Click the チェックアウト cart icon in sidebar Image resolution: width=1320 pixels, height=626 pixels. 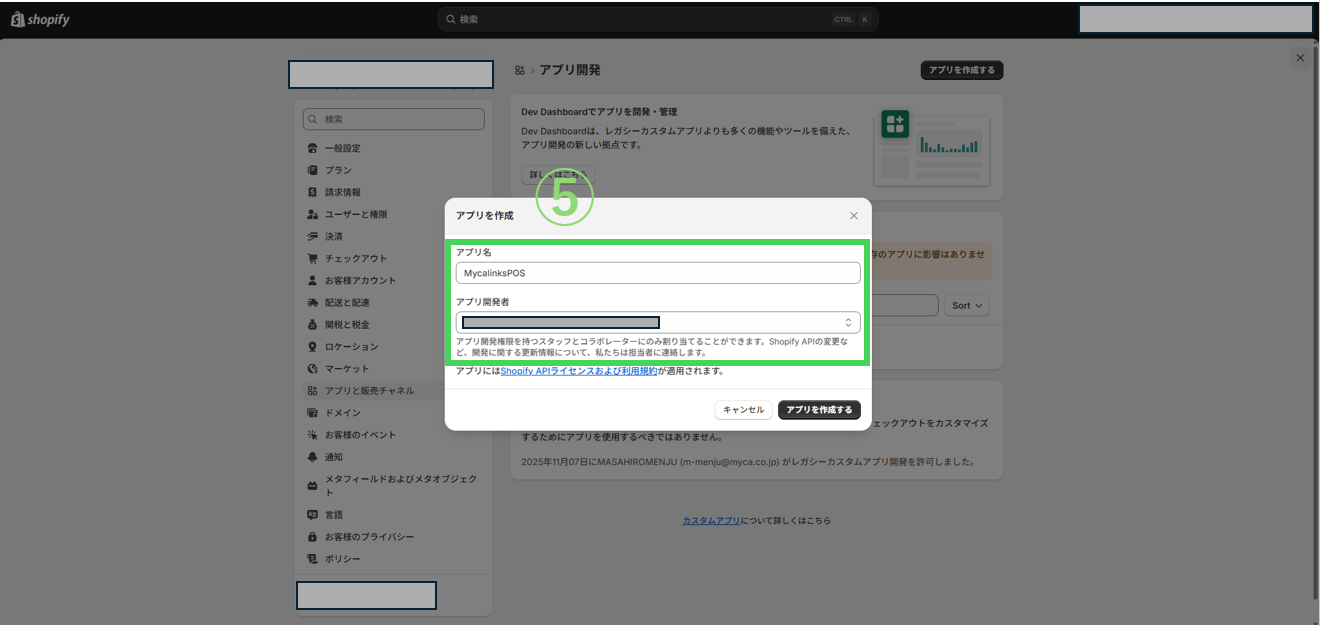(313, 258)
